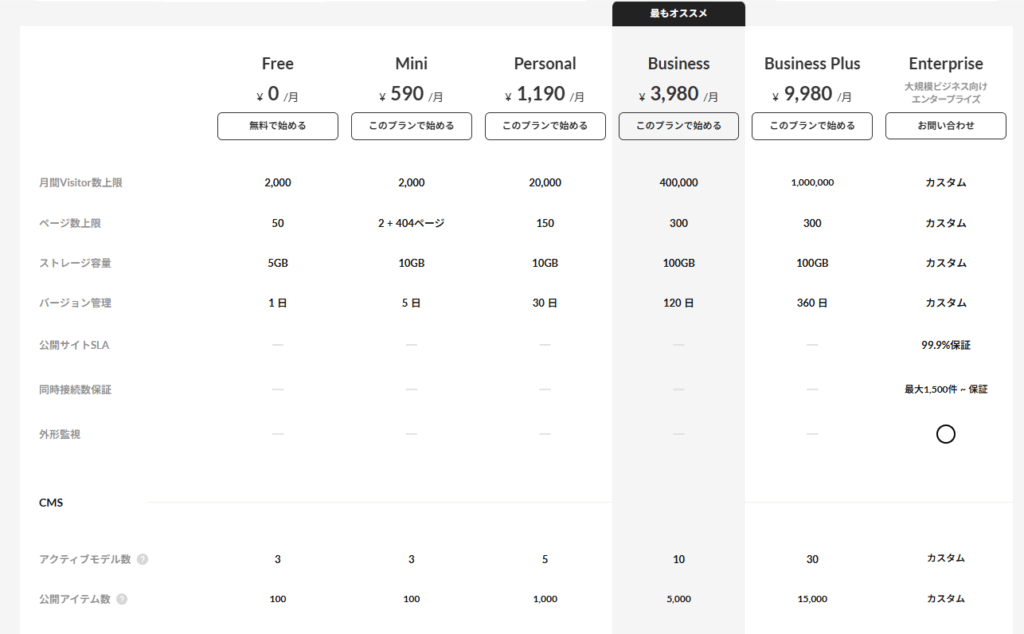Choose the Personal plan's このプランで始める button

point(545,126)
